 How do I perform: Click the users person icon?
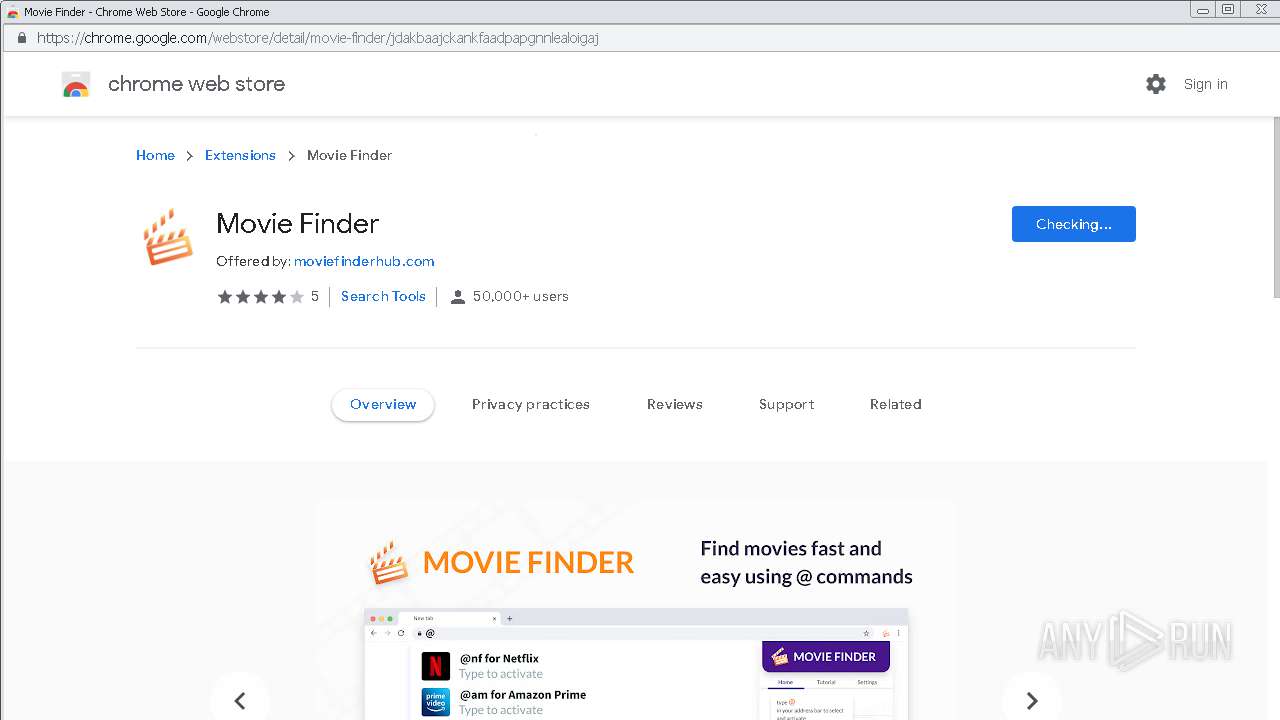(x=458, y=297)
